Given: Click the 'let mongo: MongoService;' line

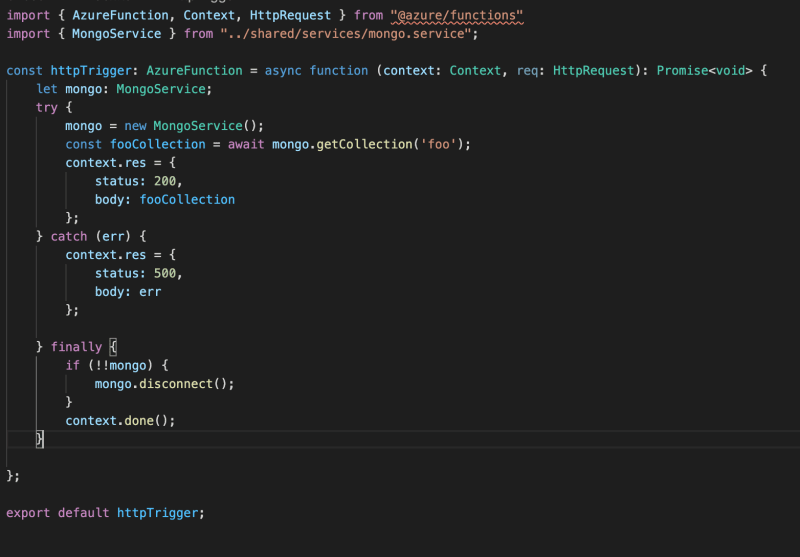Looking at the screenshot, I should (124, 89).
